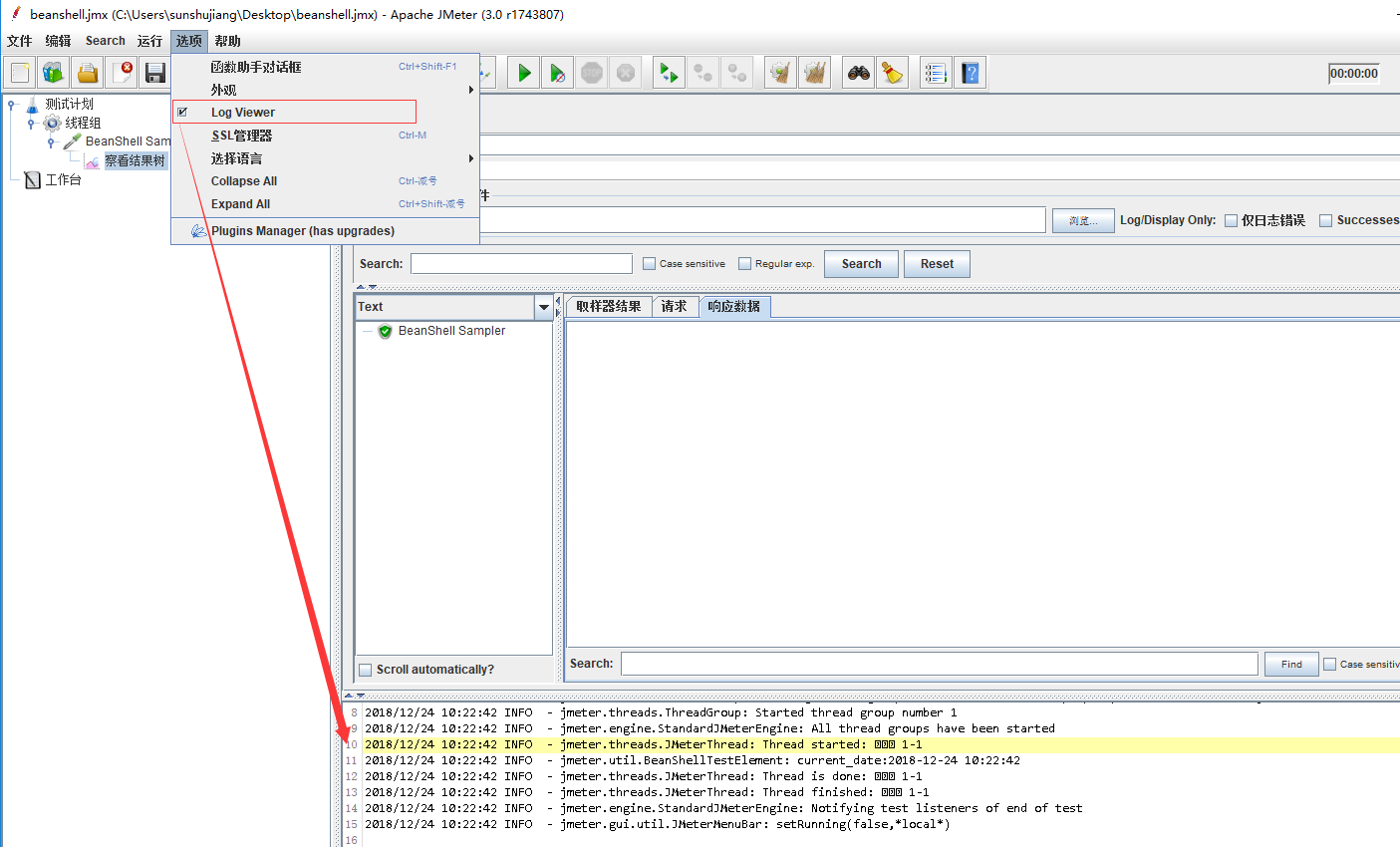Collapse the 测试计划 tree node
The height and width of the screenshot is (847, 1400).
(x=12, y=105)
